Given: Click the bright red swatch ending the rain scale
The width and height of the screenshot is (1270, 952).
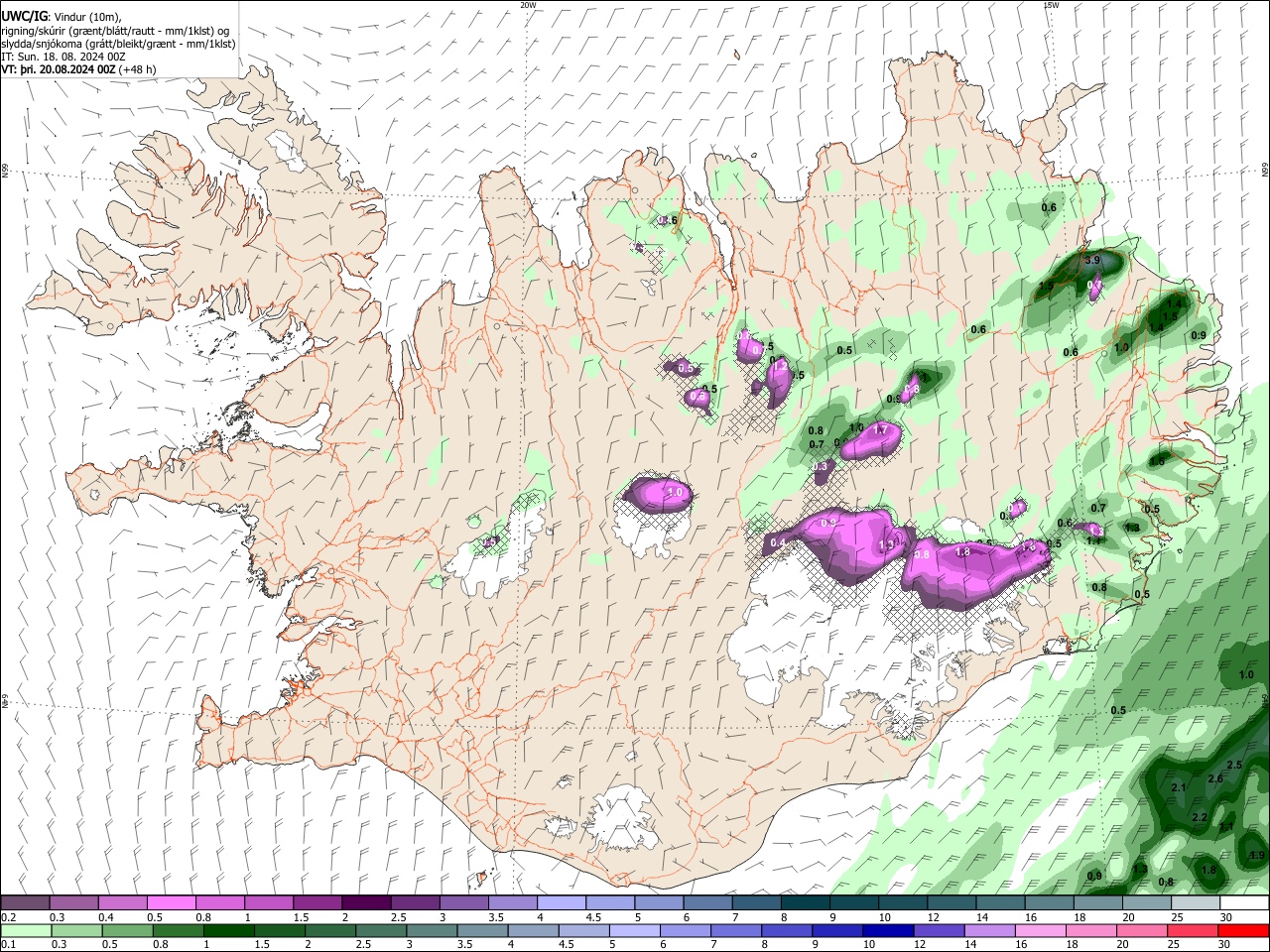Looking at the screenshot, I should tap(1243, 930).
